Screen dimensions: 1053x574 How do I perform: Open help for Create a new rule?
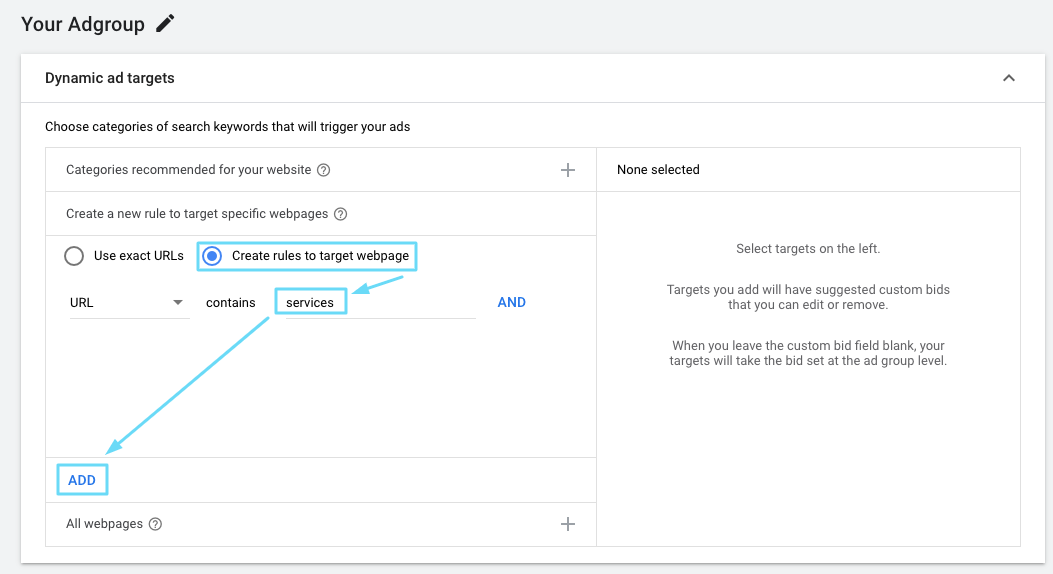pos(340,214)
